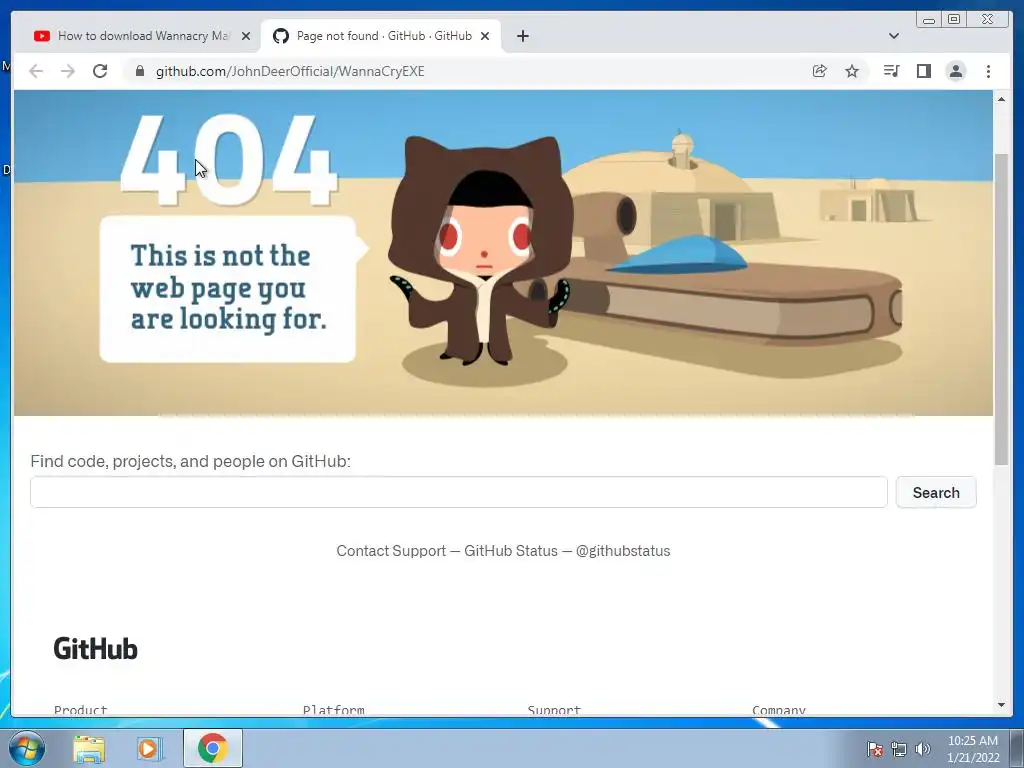The height and width of the screenshot is (768, 1024).
Task: Click the browser Forward arrow
Action: (68, 71)
